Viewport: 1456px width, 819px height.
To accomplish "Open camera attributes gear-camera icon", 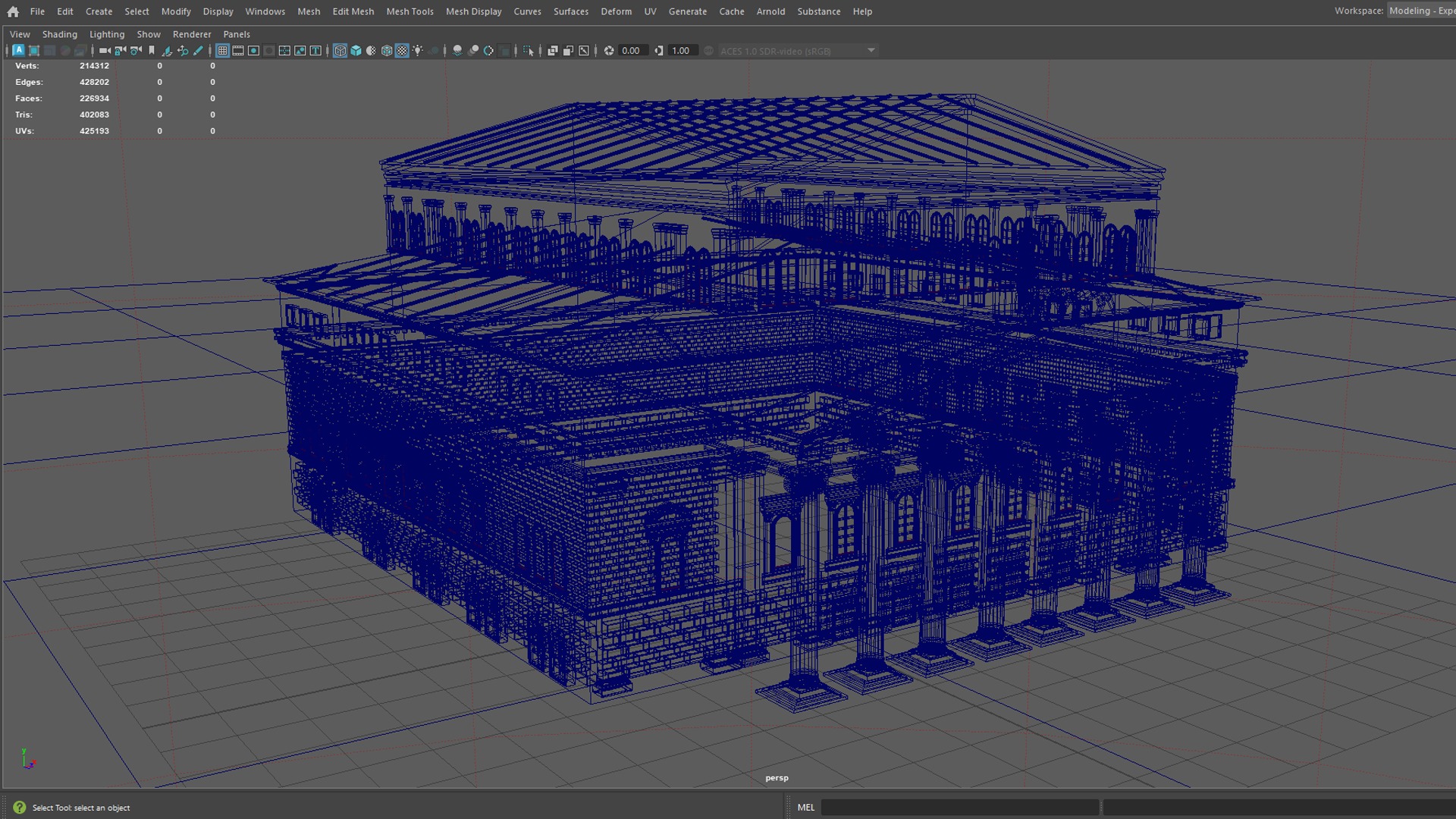I will tap(136, 51).
